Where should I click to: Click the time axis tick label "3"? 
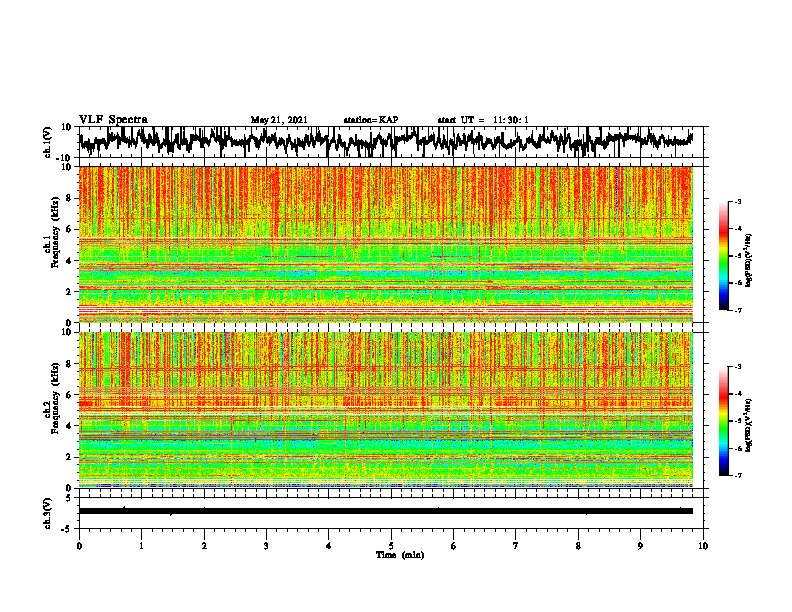267,546
